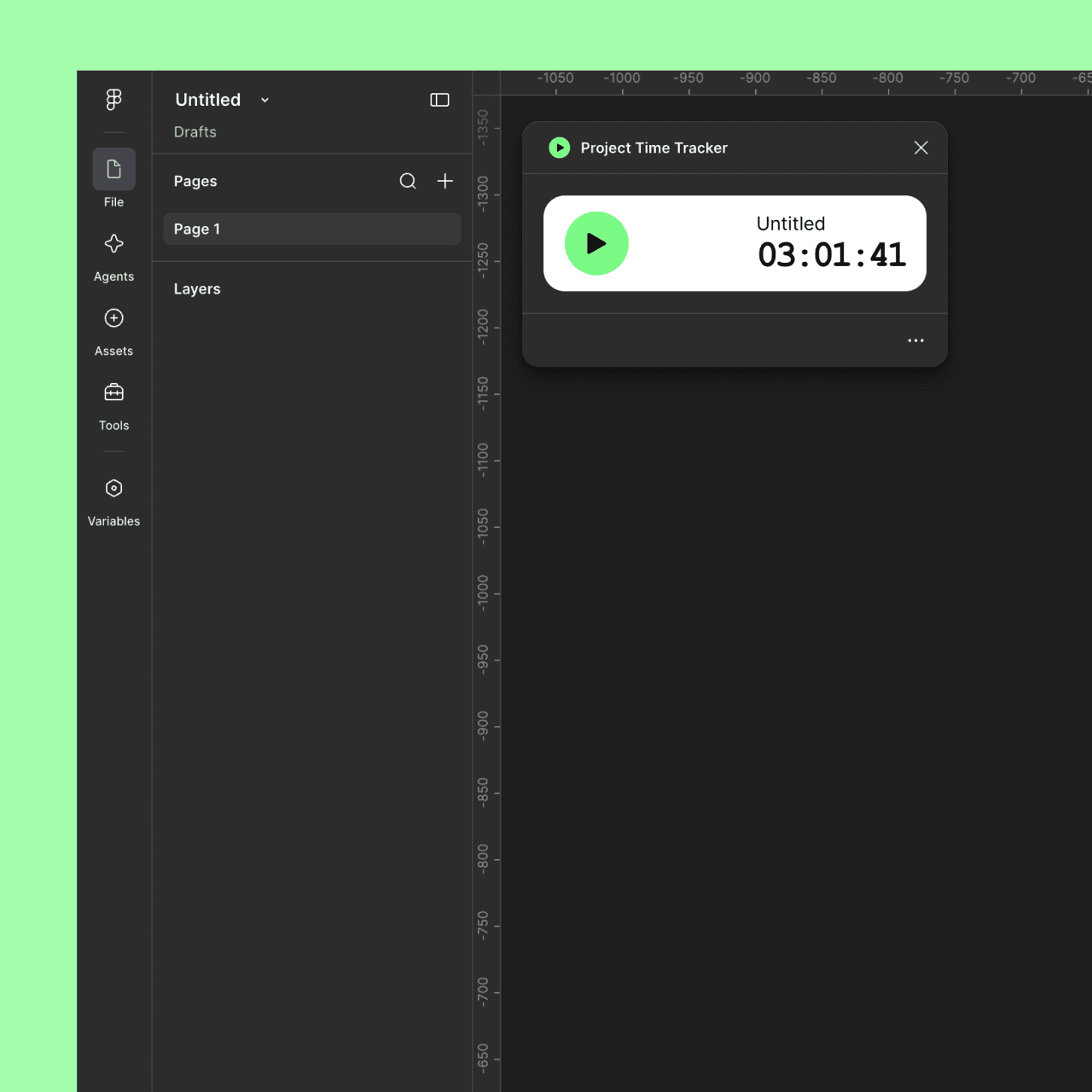Click the Project Time Tracker plugin logo

(x=559, y=148)
